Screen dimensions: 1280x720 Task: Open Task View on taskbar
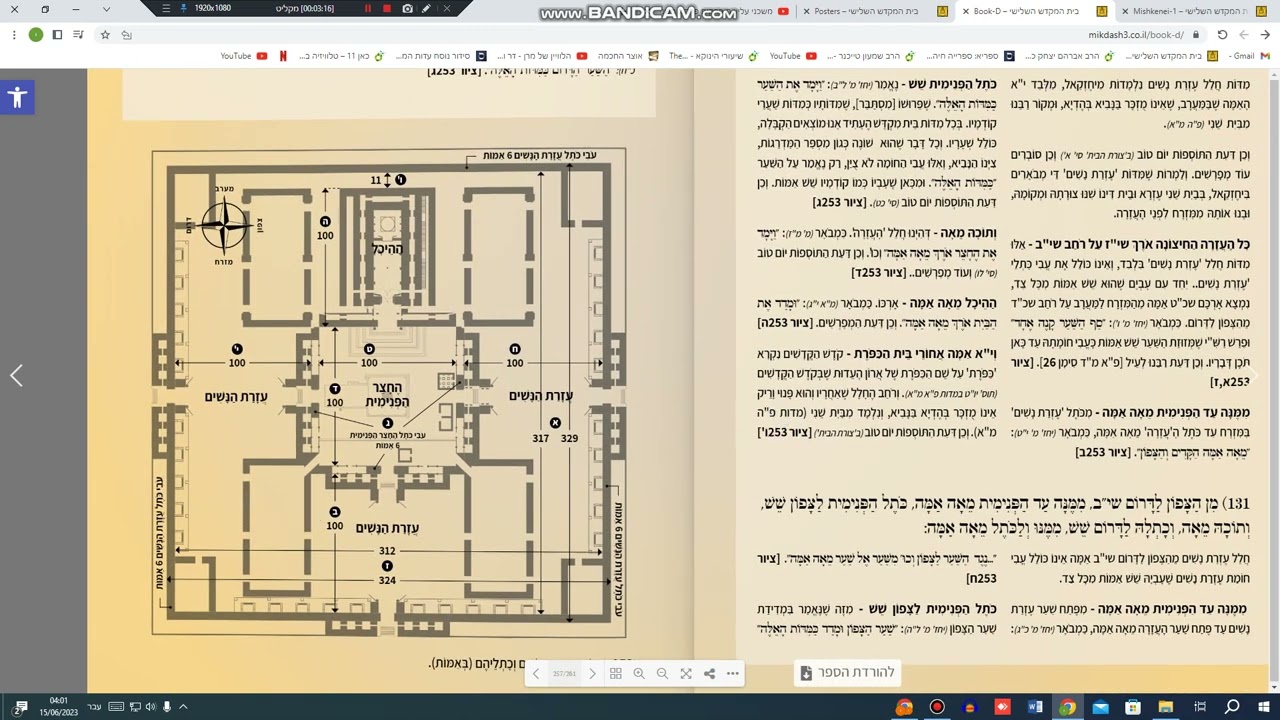[x=1198, y=707]
